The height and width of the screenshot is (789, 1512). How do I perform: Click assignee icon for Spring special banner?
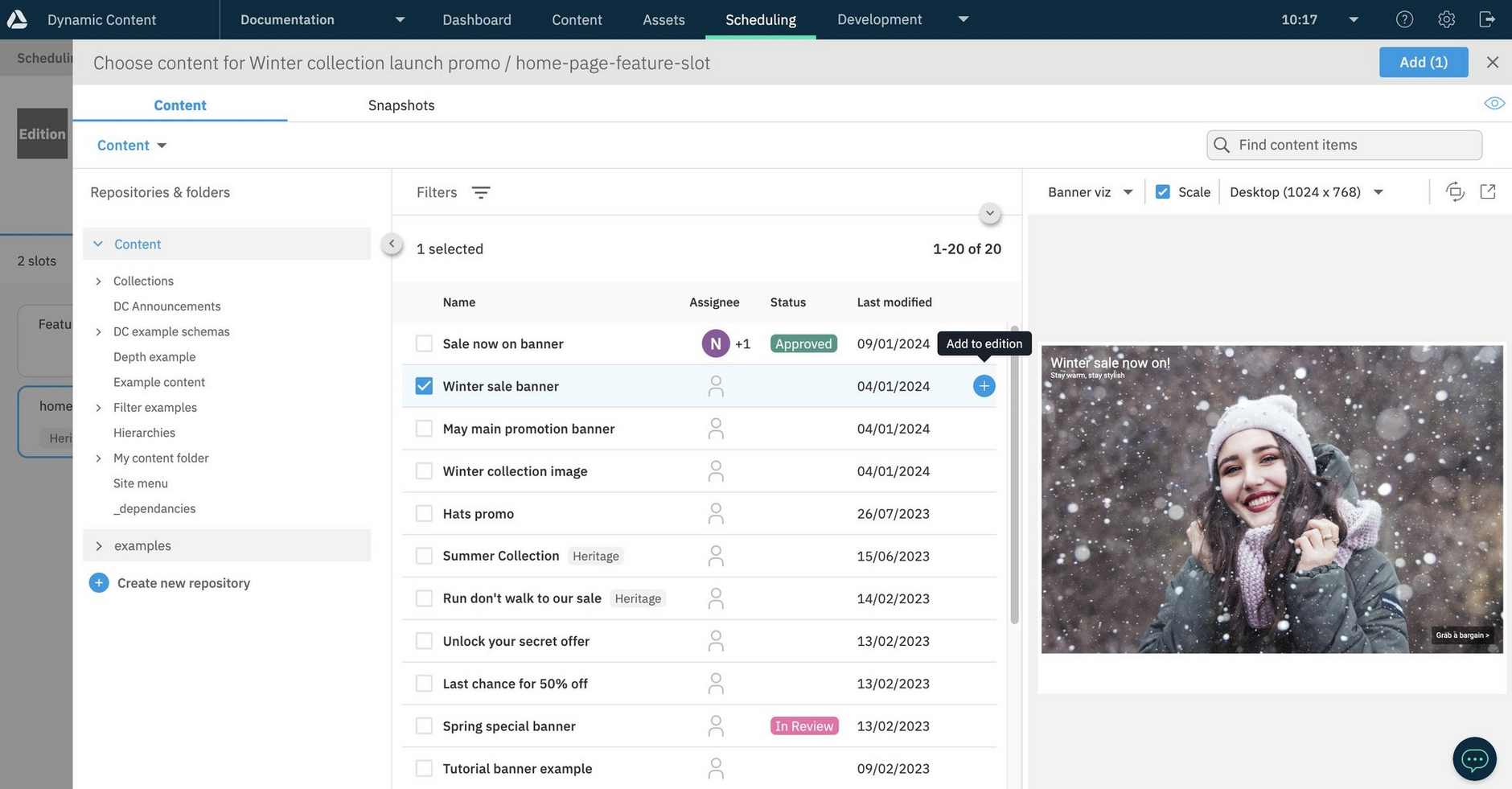716,726
